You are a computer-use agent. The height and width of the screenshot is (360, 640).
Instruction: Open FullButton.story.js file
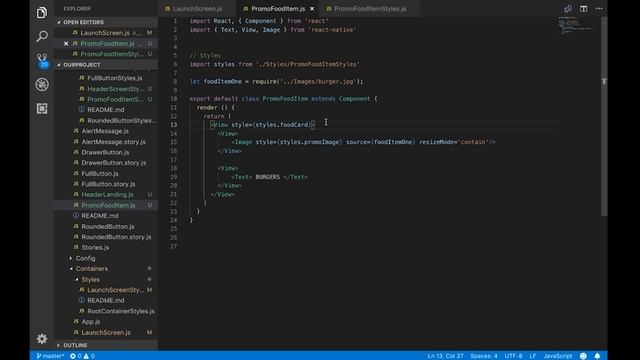pyautogui.click(x=106, y=184)
